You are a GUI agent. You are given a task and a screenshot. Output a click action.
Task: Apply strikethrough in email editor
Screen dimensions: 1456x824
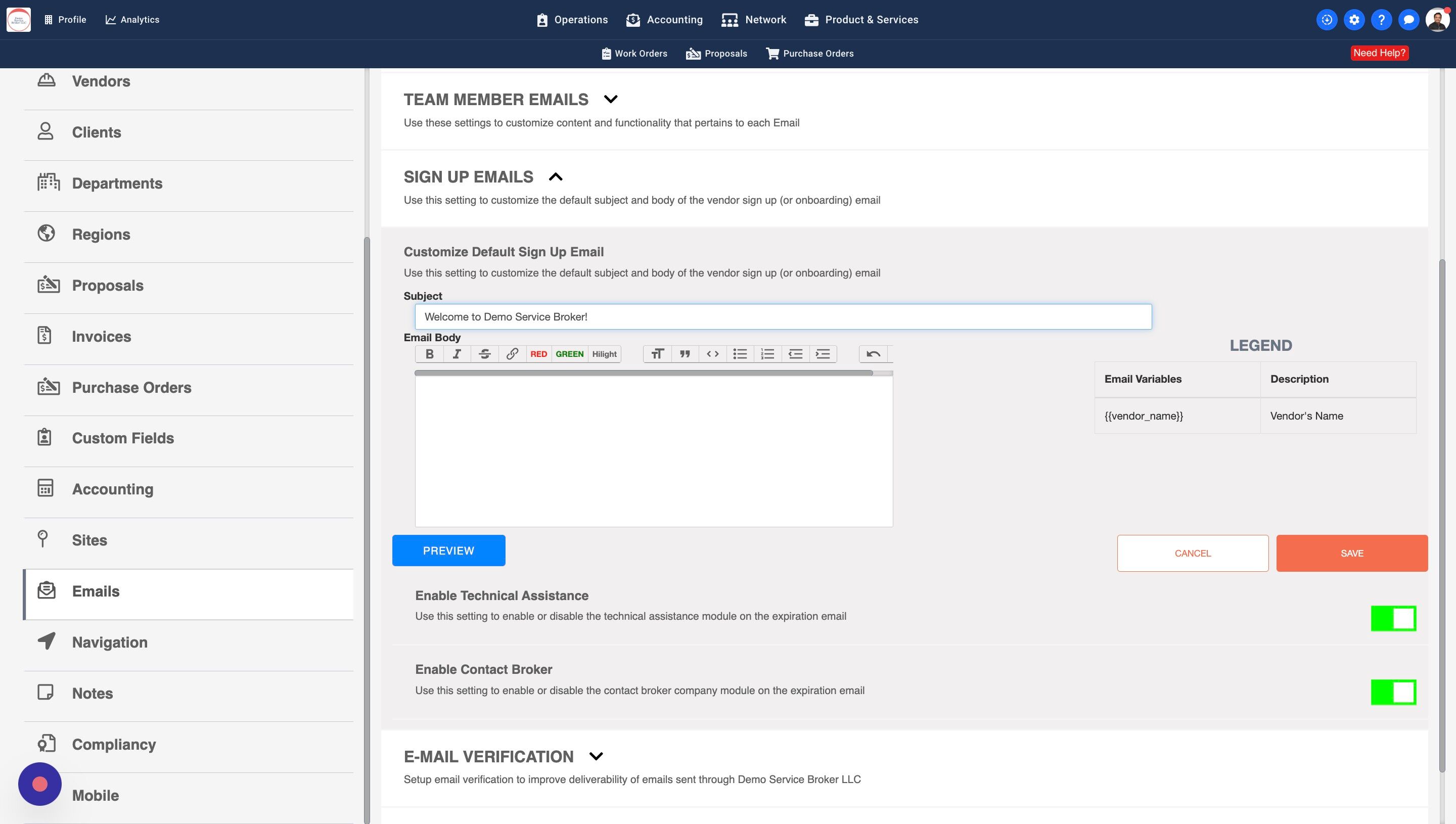click(484, 354)
